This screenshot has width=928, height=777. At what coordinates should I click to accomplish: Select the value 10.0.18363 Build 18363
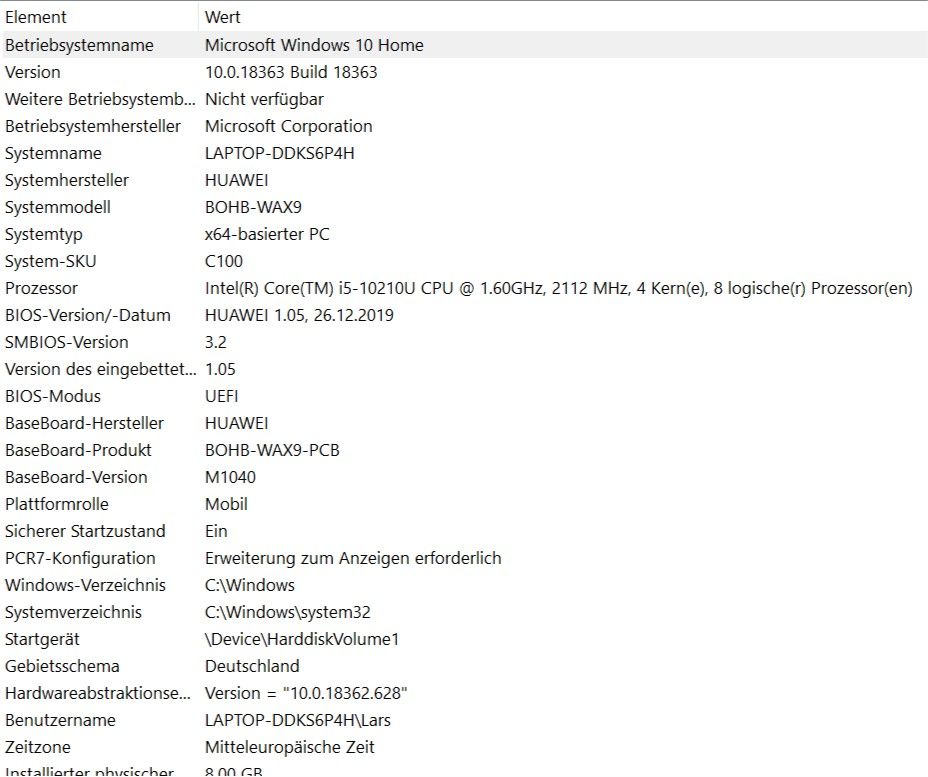291,72
